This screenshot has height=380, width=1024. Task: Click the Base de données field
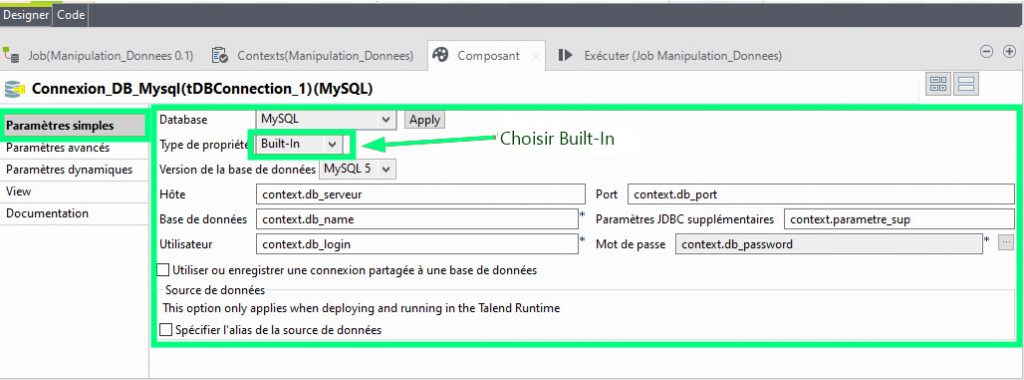coord(417,219)
